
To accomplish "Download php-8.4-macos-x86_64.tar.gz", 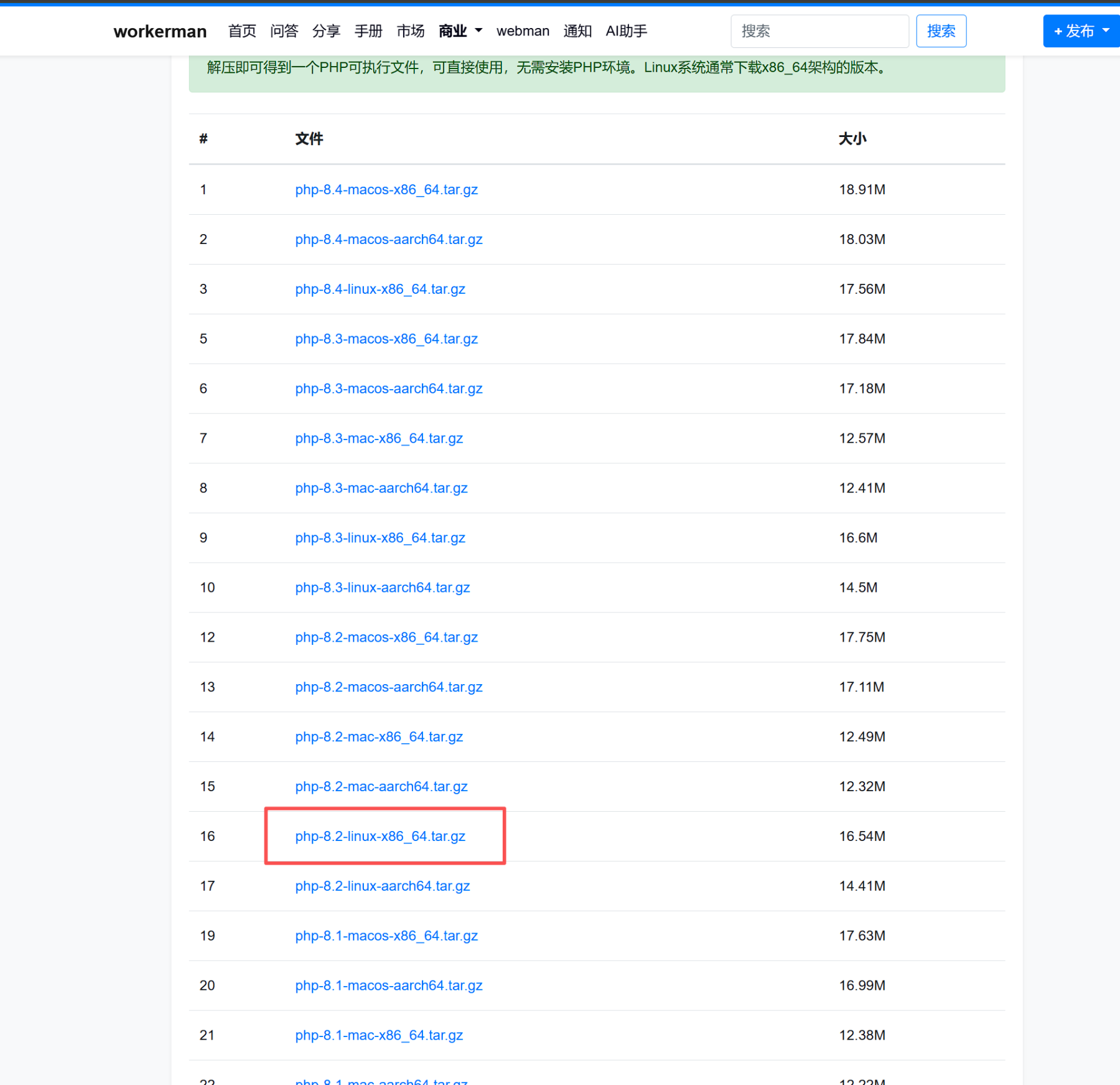I will click(x=386, y=190).
